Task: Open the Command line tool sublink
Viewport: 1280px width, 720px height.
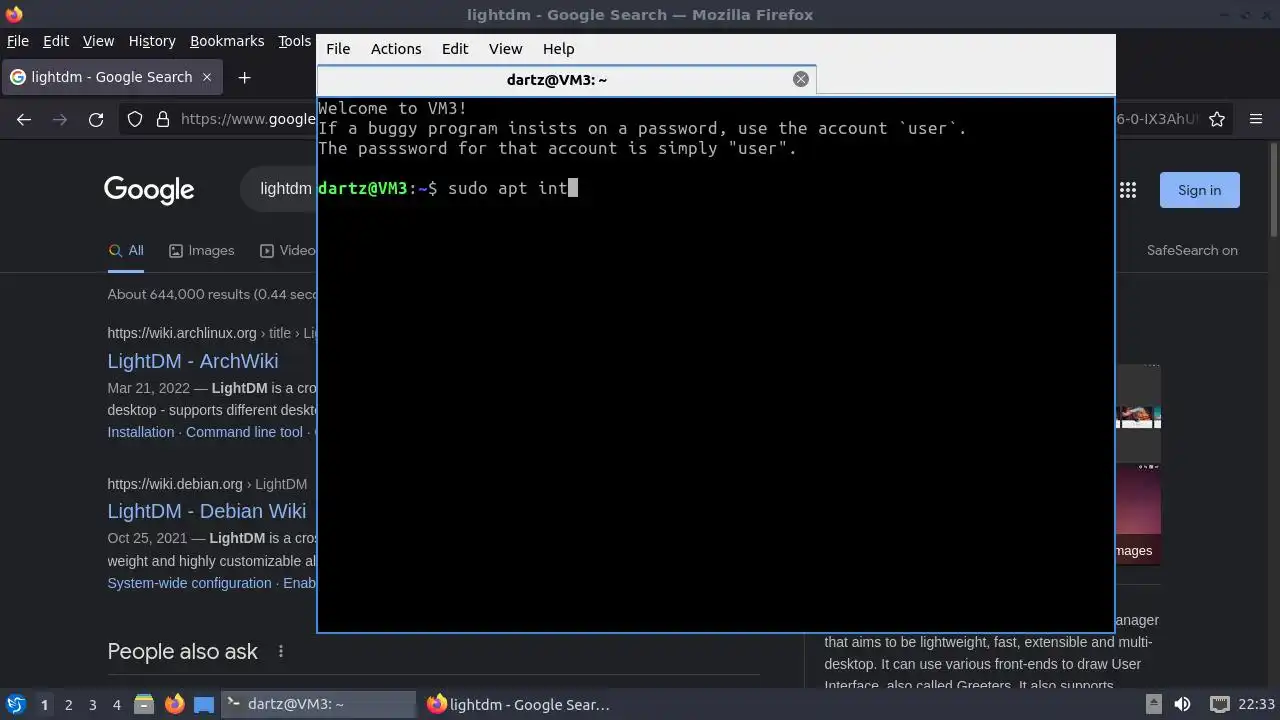Action: click(244, 432)
